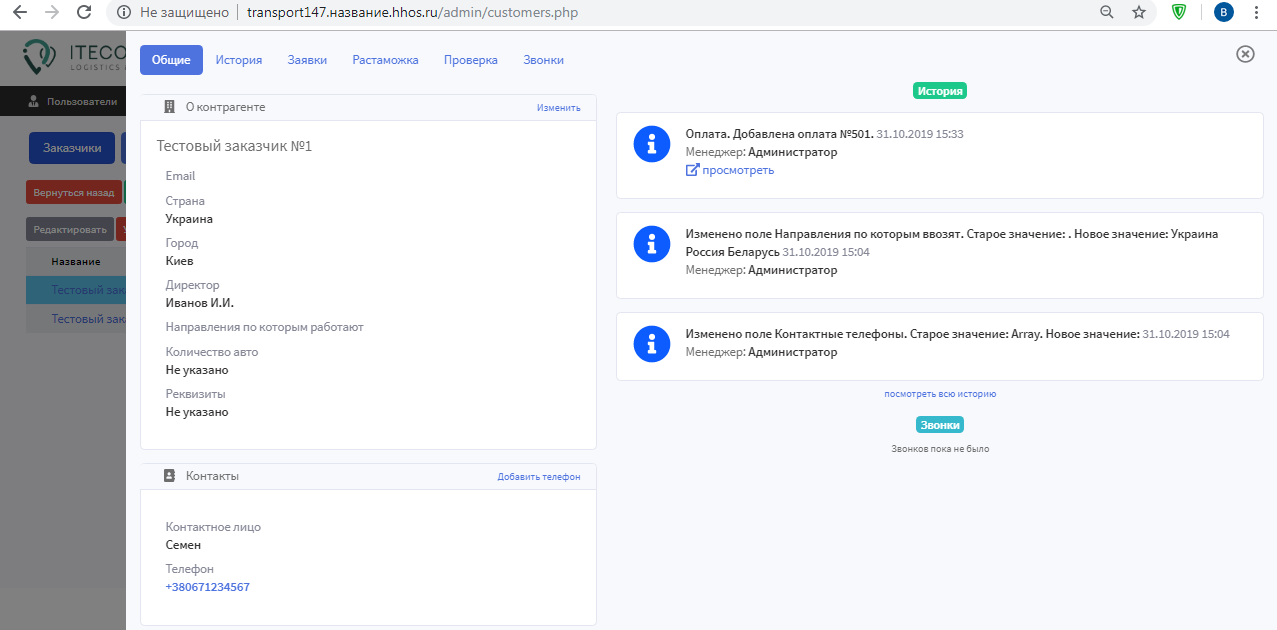Click info icon for Направления history entry
Image resolution: width=1277 pixels, height=630 pixels.
[652, 243]
